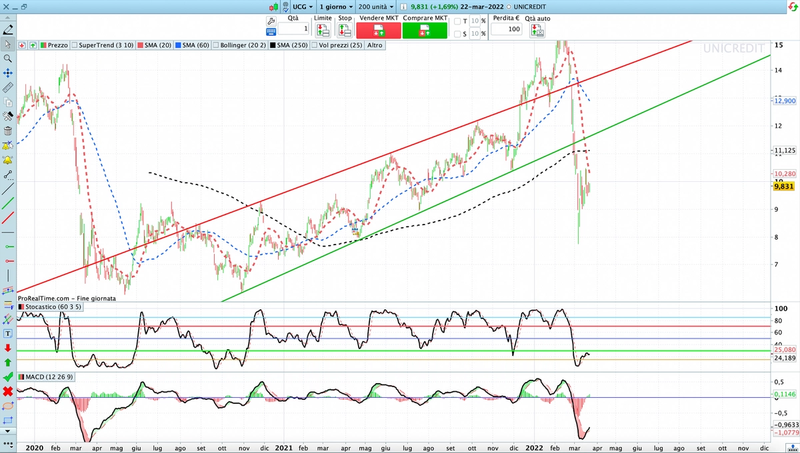
Task: Click the Altro indicators button
Action: [375, 45]
